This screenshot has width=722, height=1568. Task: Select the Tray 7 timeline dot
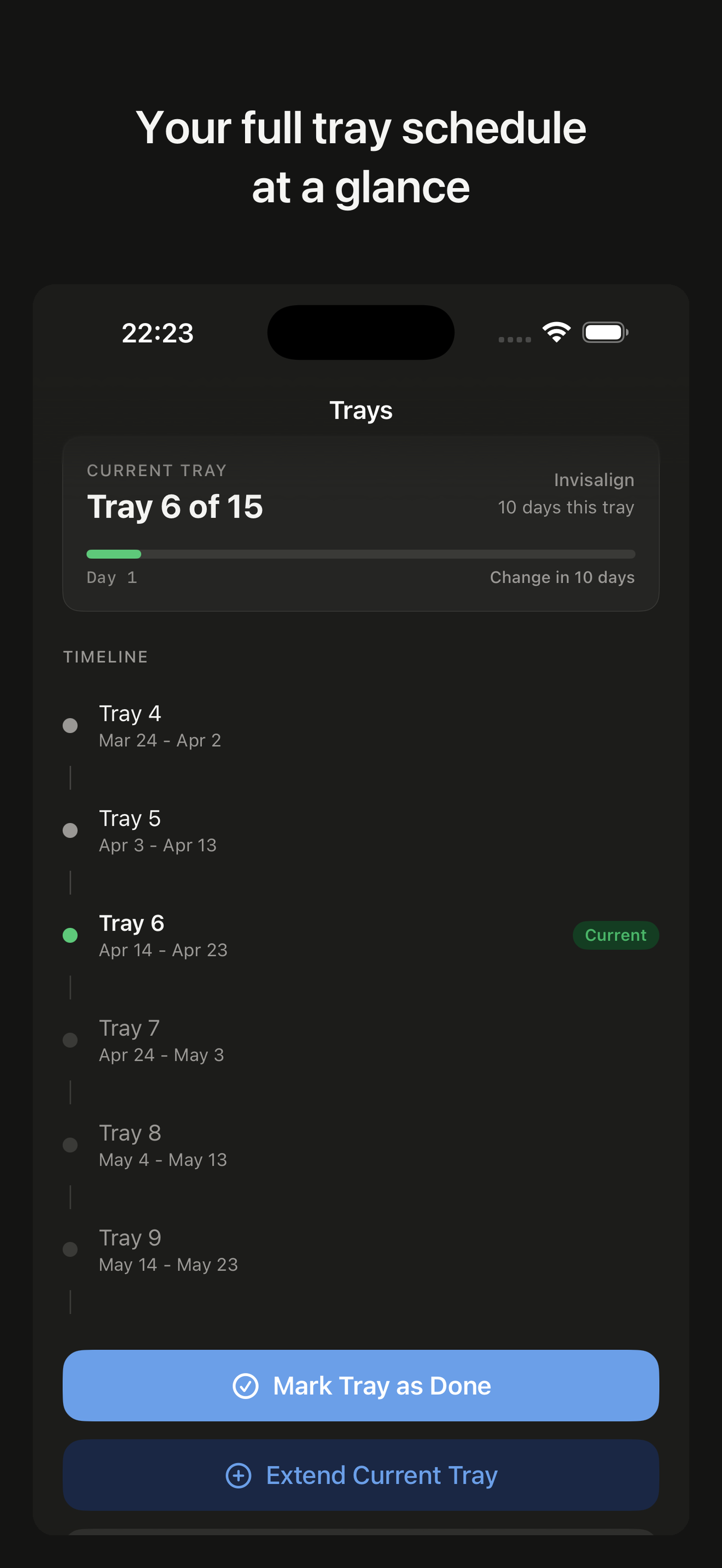tap(70, 1040)
